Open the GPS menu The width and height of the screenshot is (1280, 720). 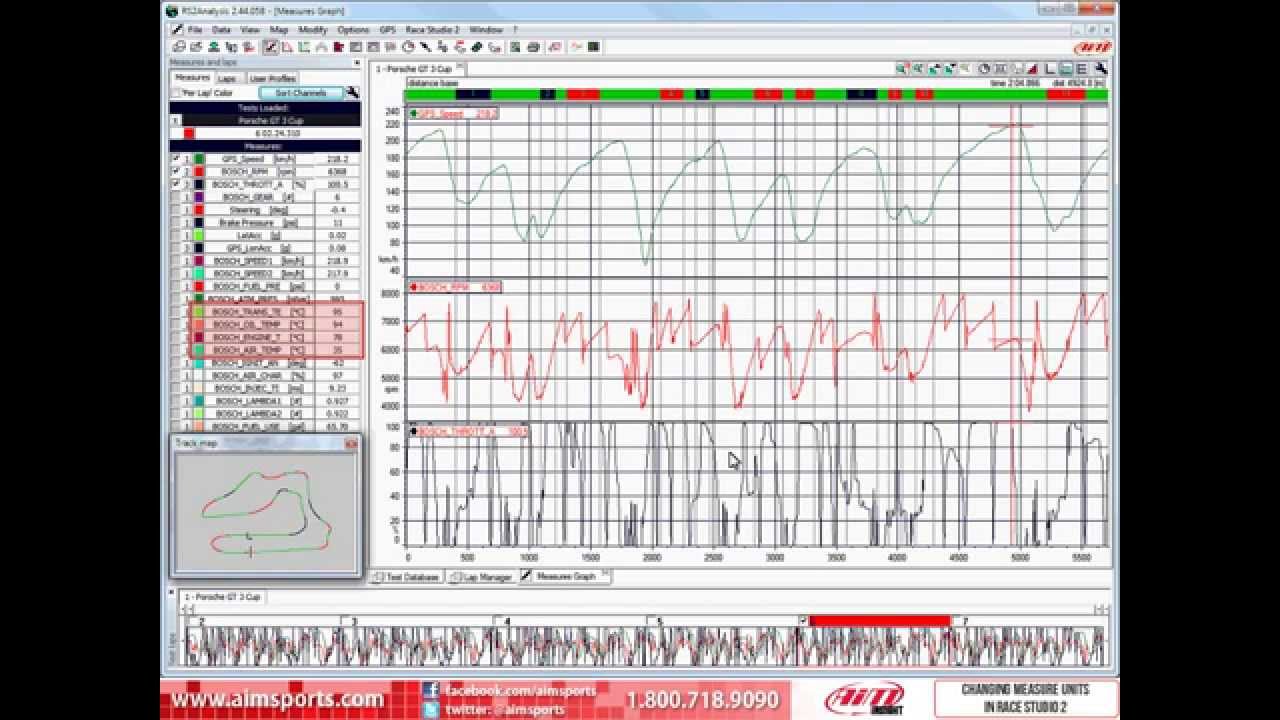387,30
